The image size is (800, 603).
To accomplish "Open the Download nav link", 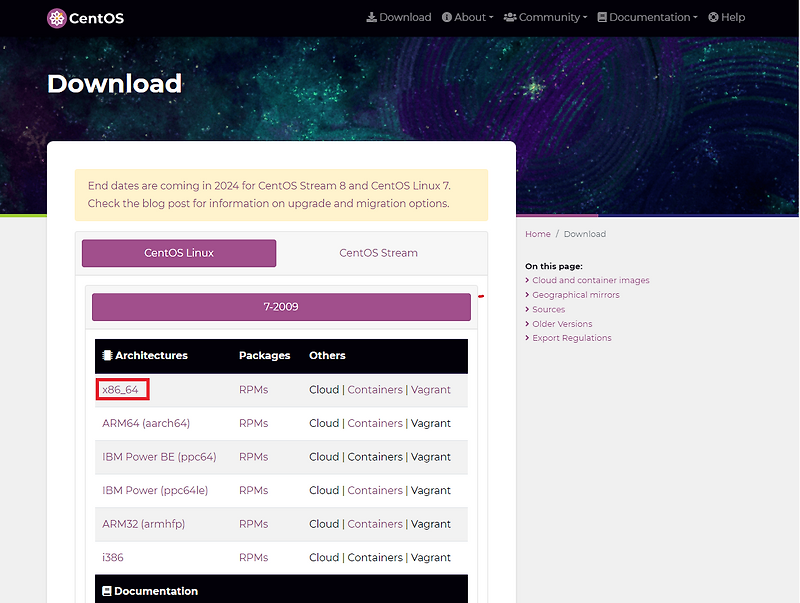I will [398, 17].
